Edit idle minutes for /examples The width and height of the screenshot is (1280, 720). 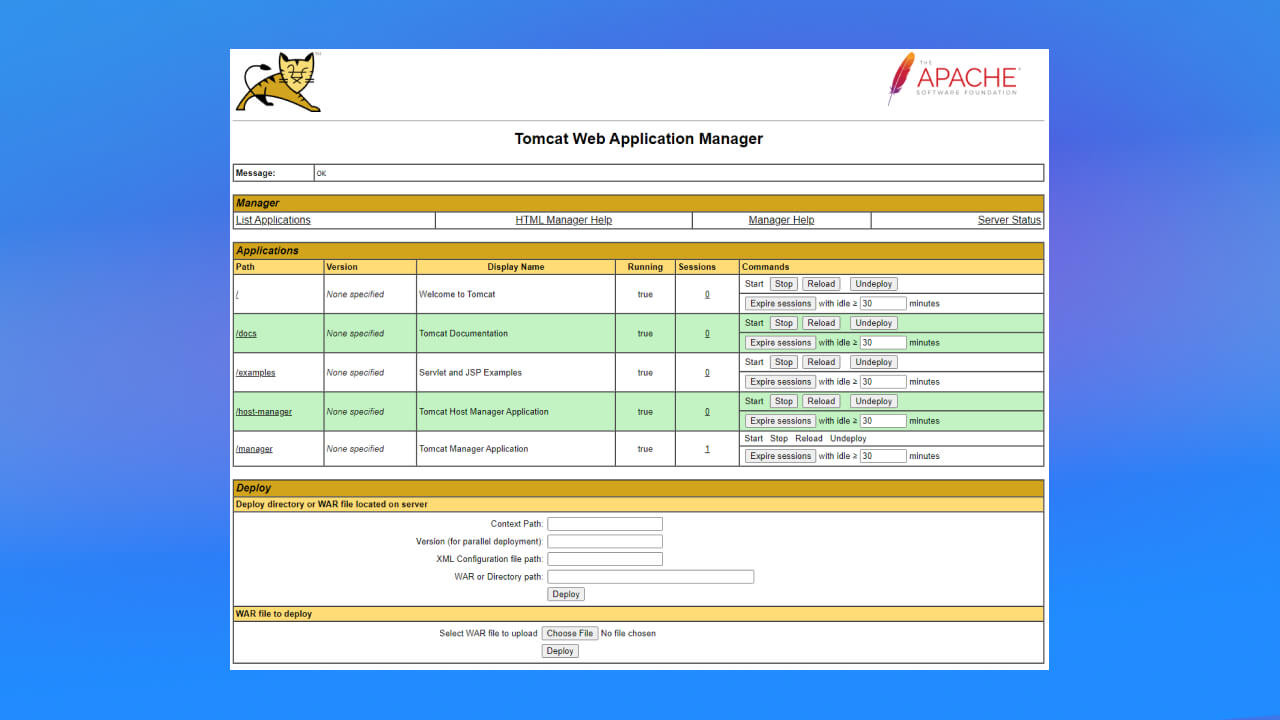pos(883,381)
